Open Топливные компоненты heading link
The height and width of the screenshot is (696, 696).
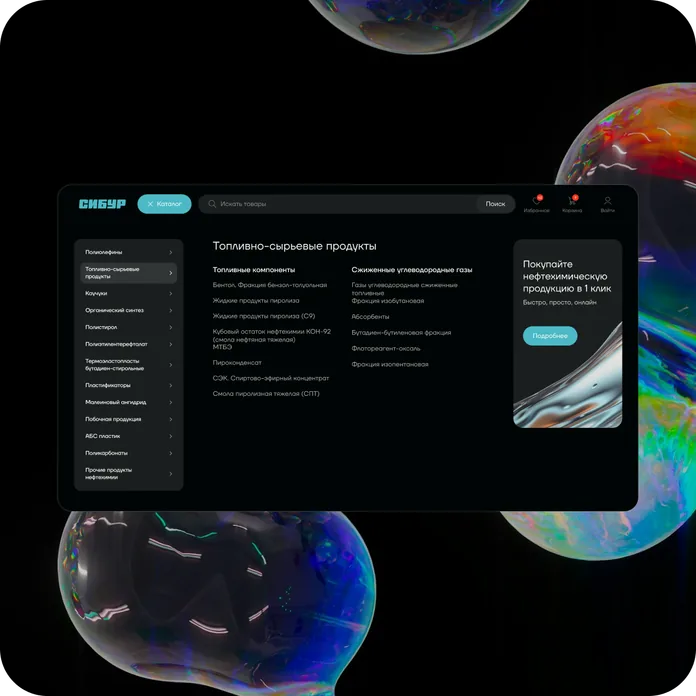pos(254,269)
